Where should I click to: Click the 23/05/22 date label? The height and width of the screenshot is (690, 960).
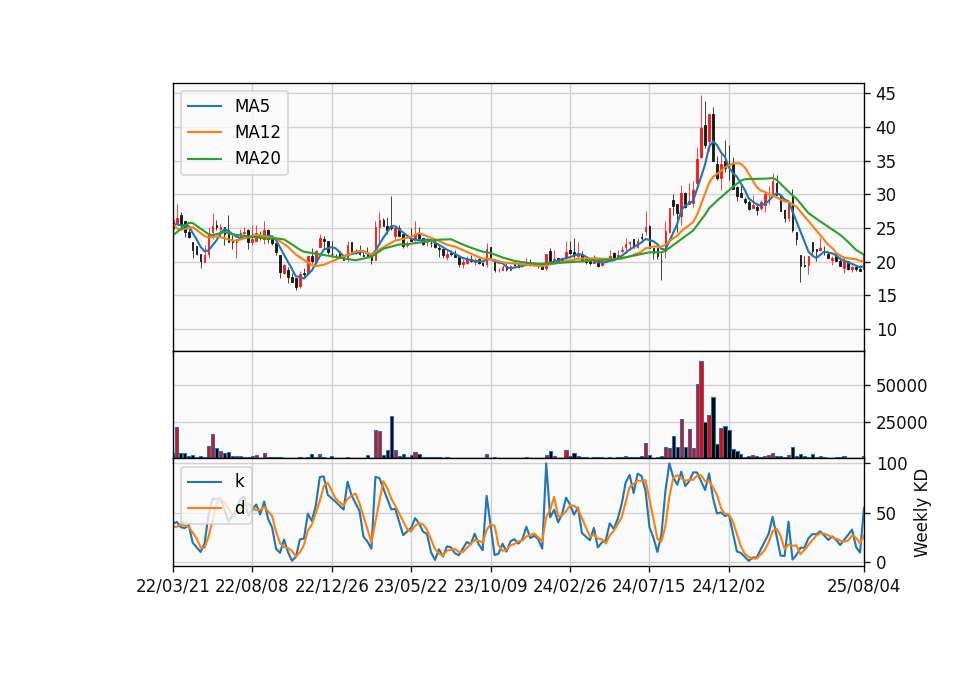click(411, 586)
